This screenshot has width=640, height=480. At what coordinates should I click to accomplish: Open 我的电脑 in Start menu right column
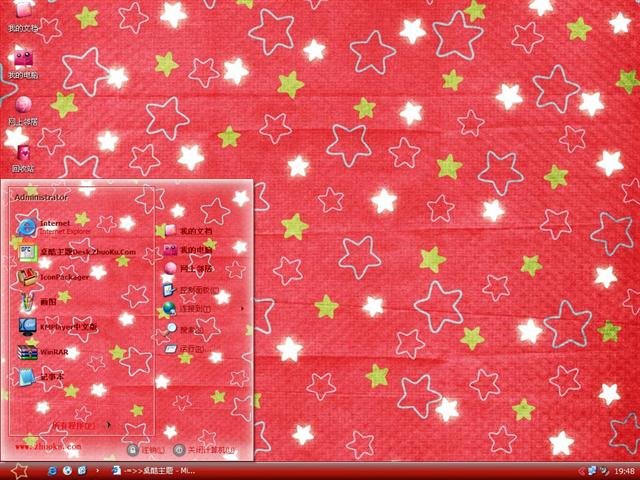pyautogui.click(x=188, y=249)
